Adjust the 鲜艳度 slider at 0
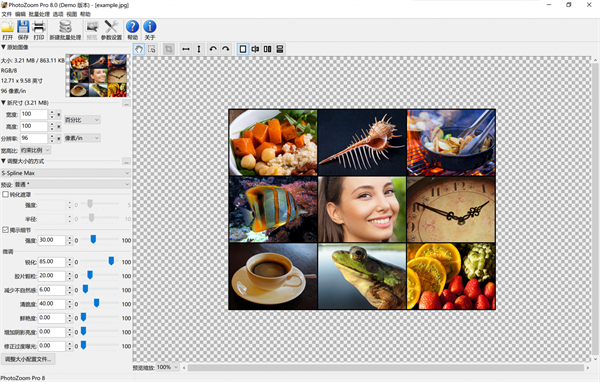This screenshot has width=600, height=382. (x=83, y=317)
